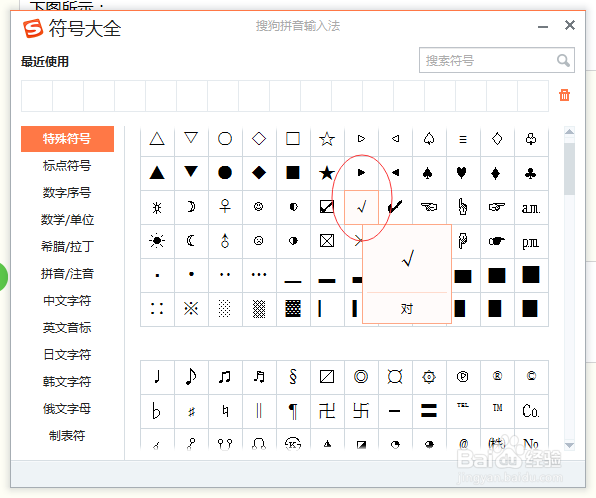Insert the solid black diamond symbol
The height and width of the screenshot is (498, 596).
[259, 173]
